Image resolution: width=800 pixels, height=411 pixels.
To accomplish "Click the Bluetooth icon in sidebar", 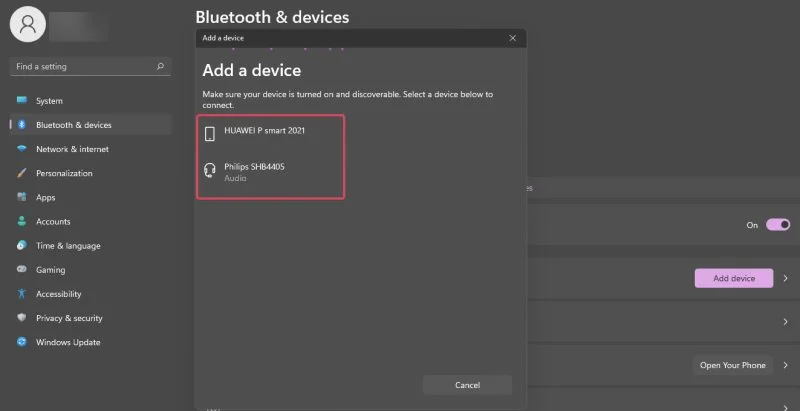I will (x=22, y=125).
